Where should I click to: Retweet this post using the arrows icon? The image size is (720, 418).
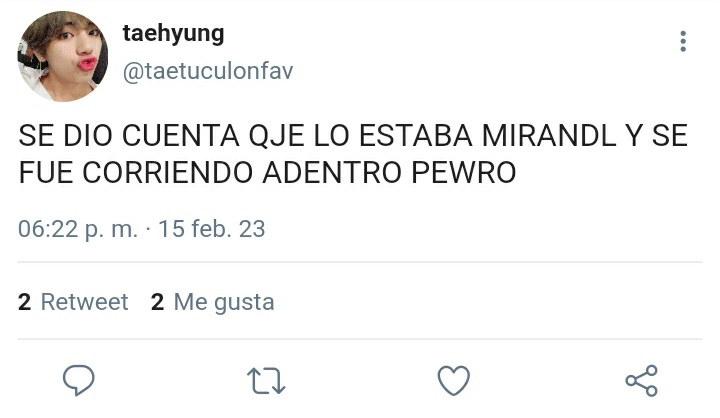(266, 381)
